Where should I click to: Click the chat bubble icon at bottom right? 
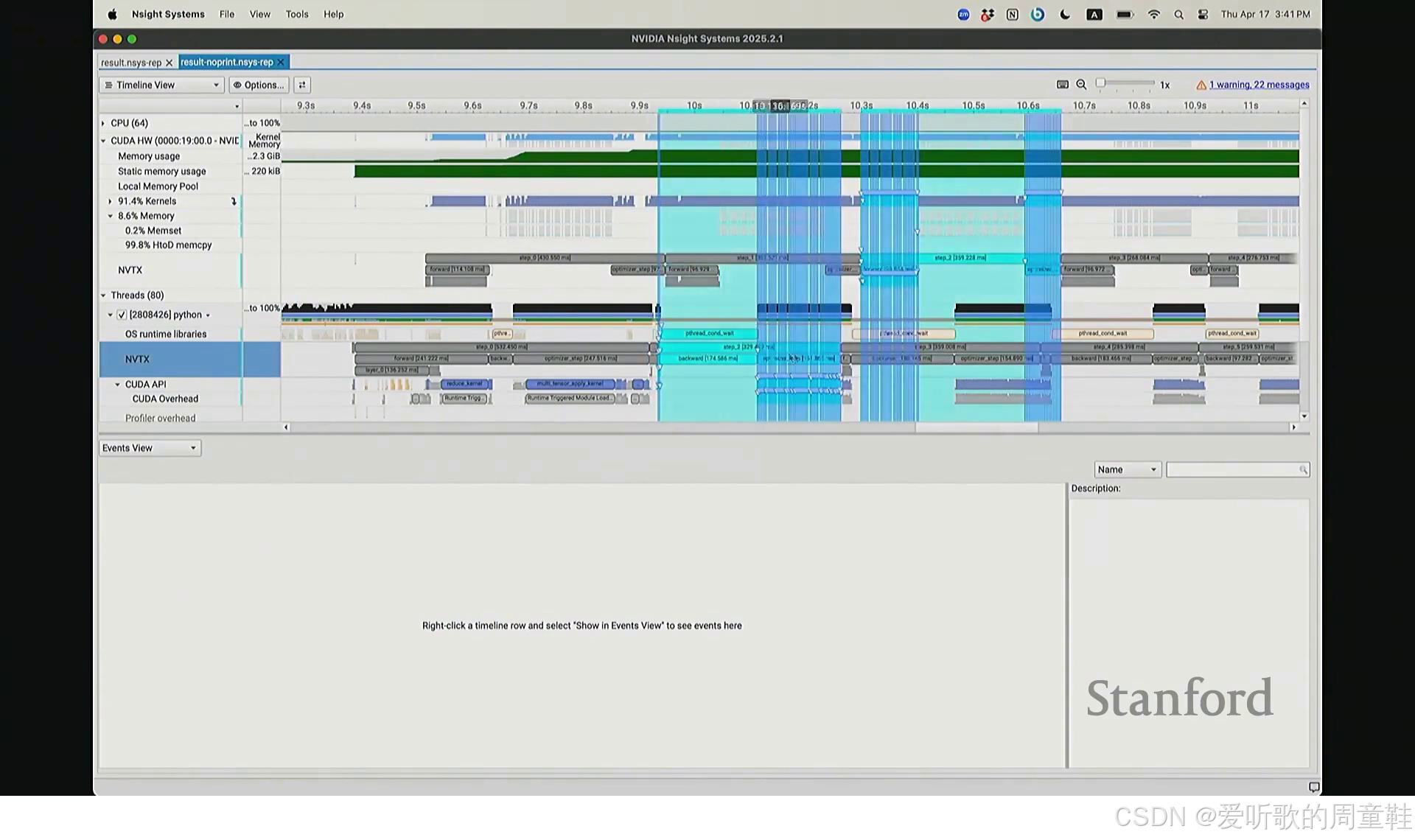pyautogui.click(x=1313, y=787)
